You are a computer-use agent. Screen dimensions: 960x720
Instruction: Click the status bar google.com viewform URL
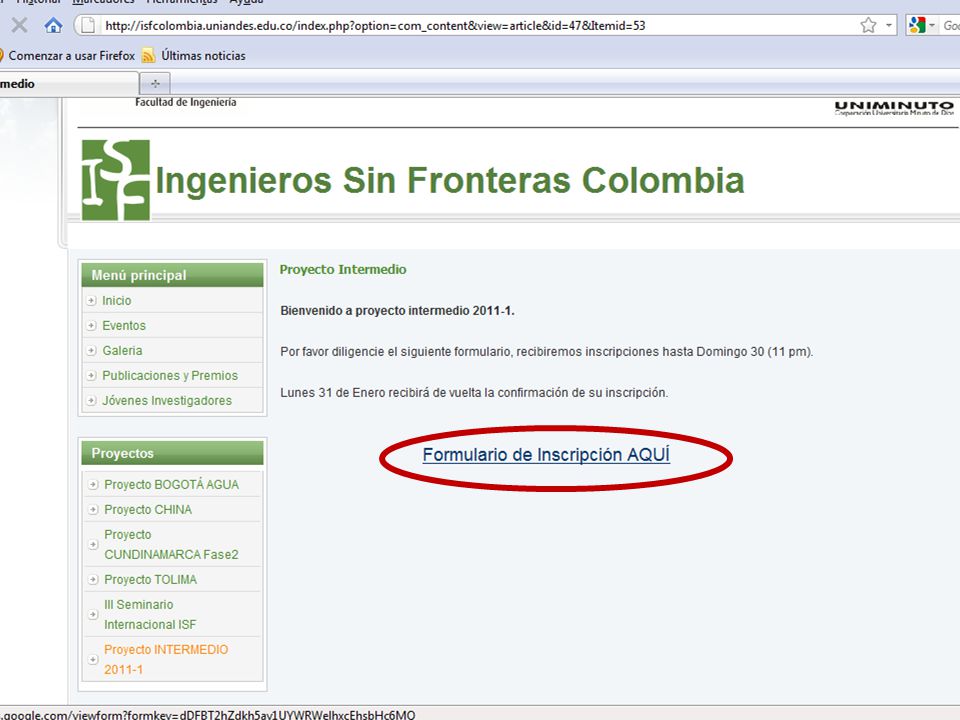coord(208,714)
